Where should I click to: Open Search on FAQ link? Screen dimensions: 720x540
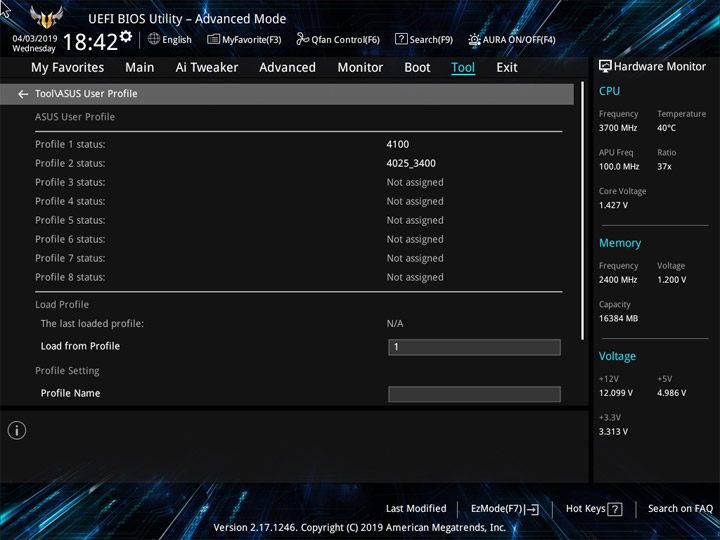click(x=680, y=508)
